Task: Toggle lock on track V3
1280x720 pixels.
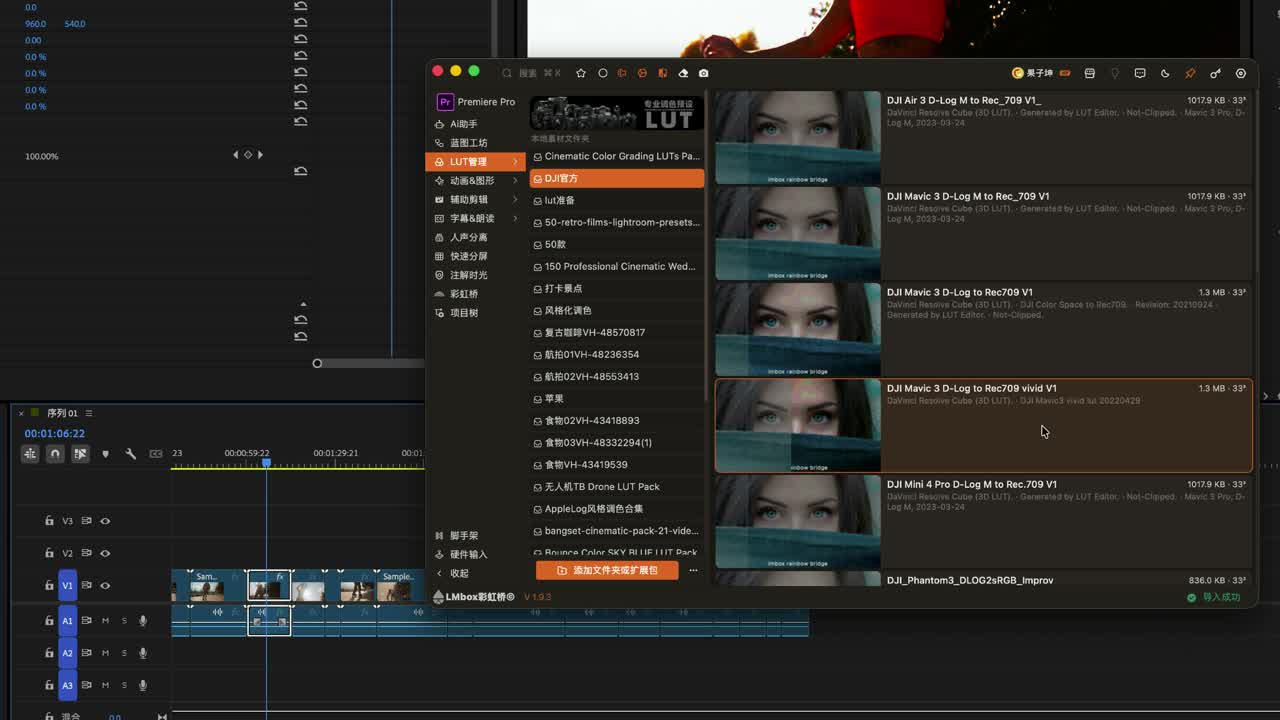Action: tap(49, 521)
